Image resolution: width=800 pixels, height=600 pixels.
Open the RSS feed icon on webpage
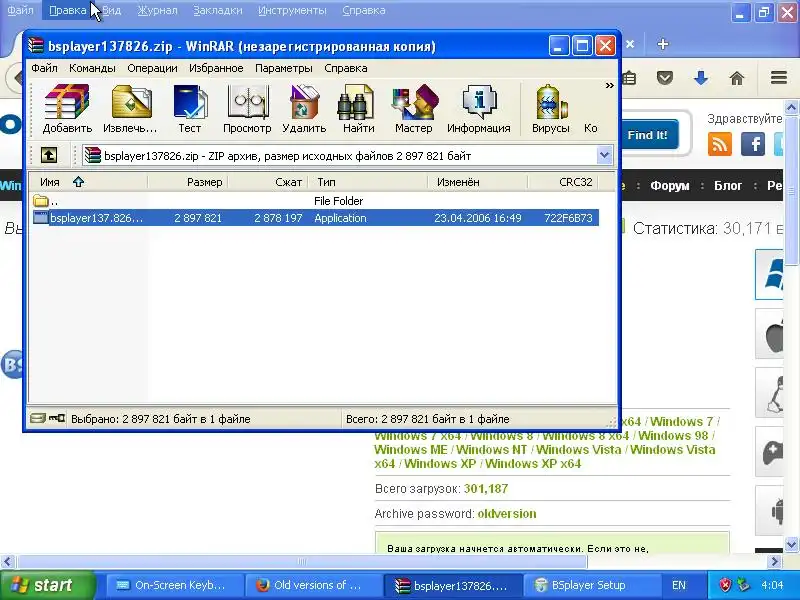720,144
